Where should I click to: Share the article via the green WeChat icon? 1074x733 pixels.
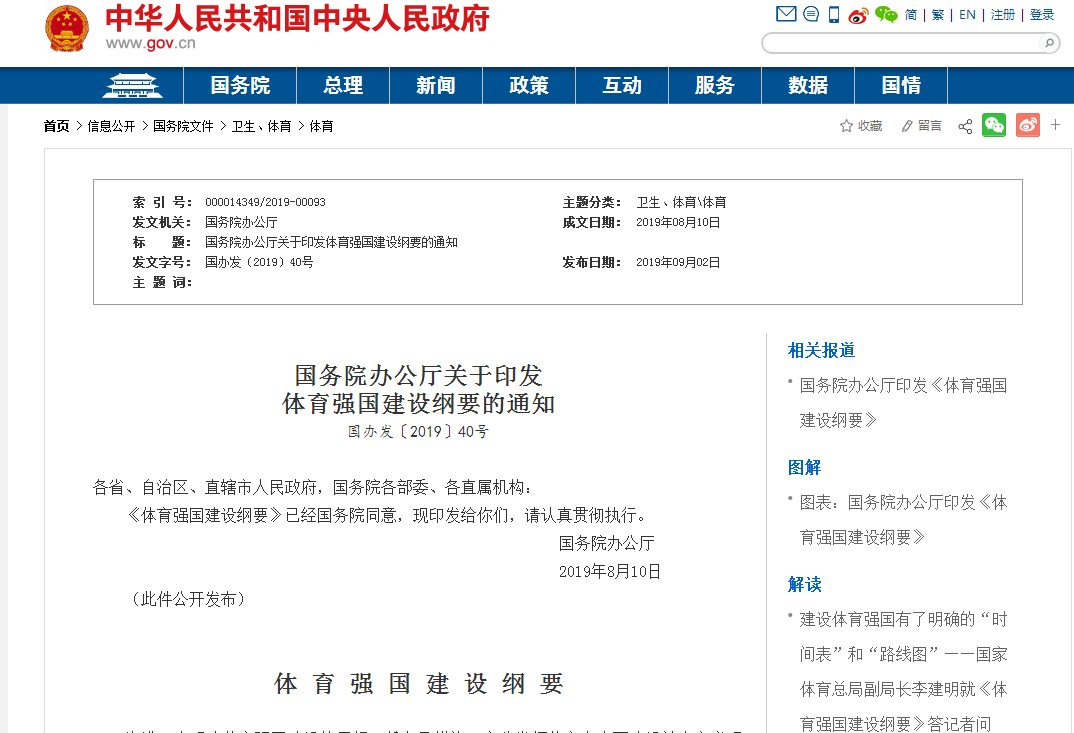pyautogui.click(x=993, y=125)
